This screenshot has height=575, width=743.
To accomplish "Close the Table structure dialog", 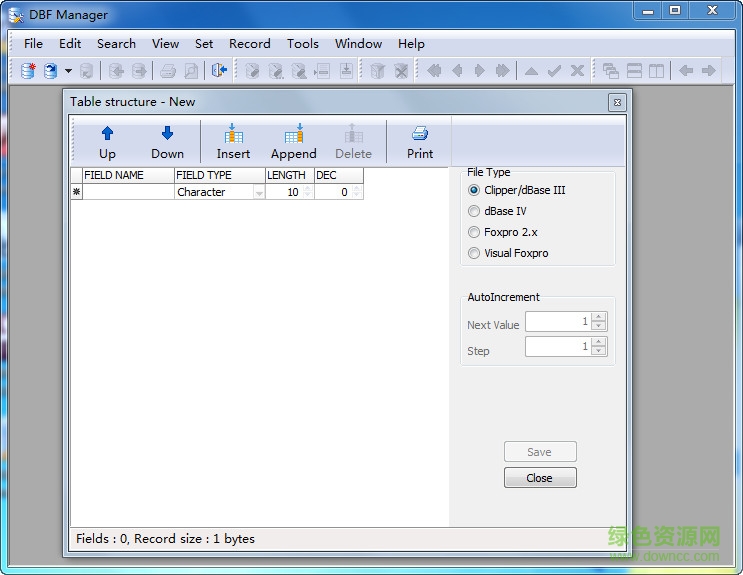I will pos(617,102).
